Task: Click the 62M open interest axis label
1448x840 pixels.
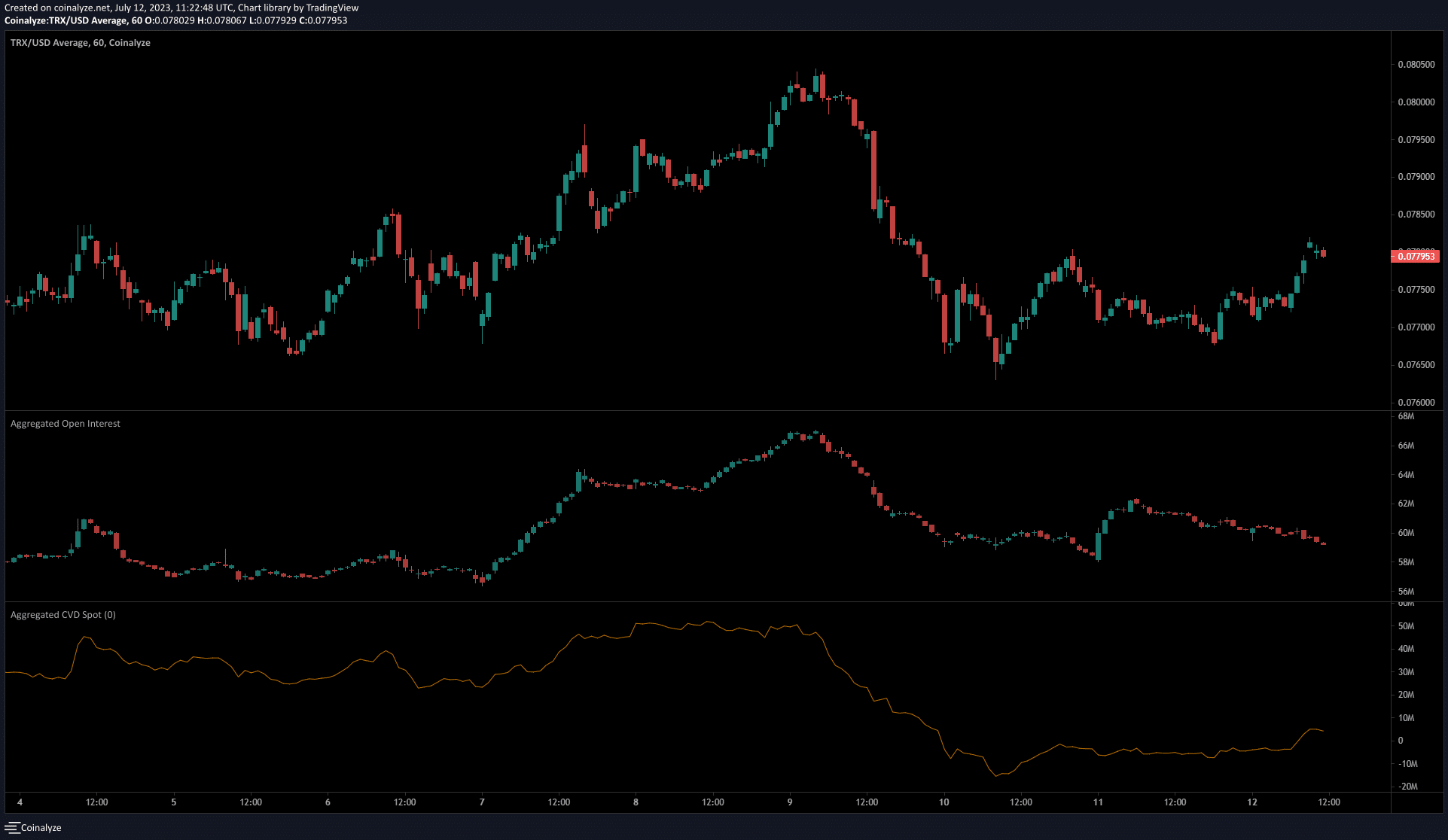Action: coord(1406,504)
